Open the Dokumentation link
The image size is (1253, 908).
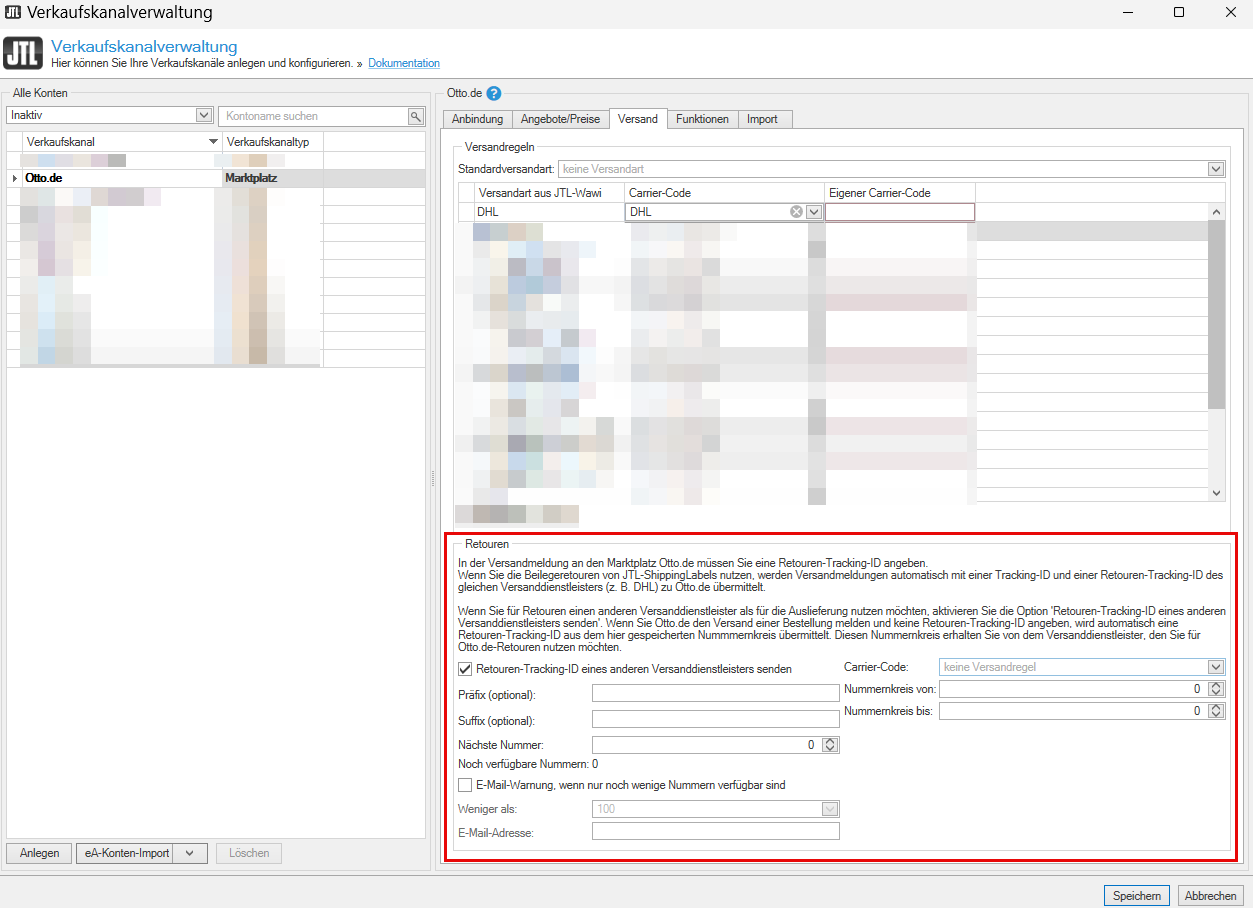[x=404, y=63]
